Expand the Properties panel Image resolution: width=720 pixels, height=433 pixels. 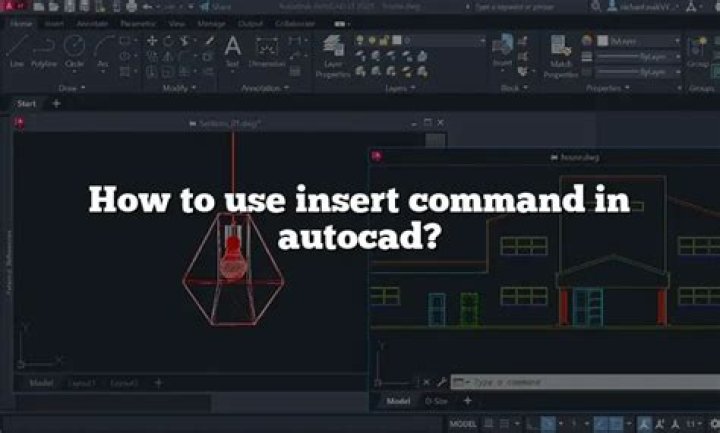tap(607, 88)
